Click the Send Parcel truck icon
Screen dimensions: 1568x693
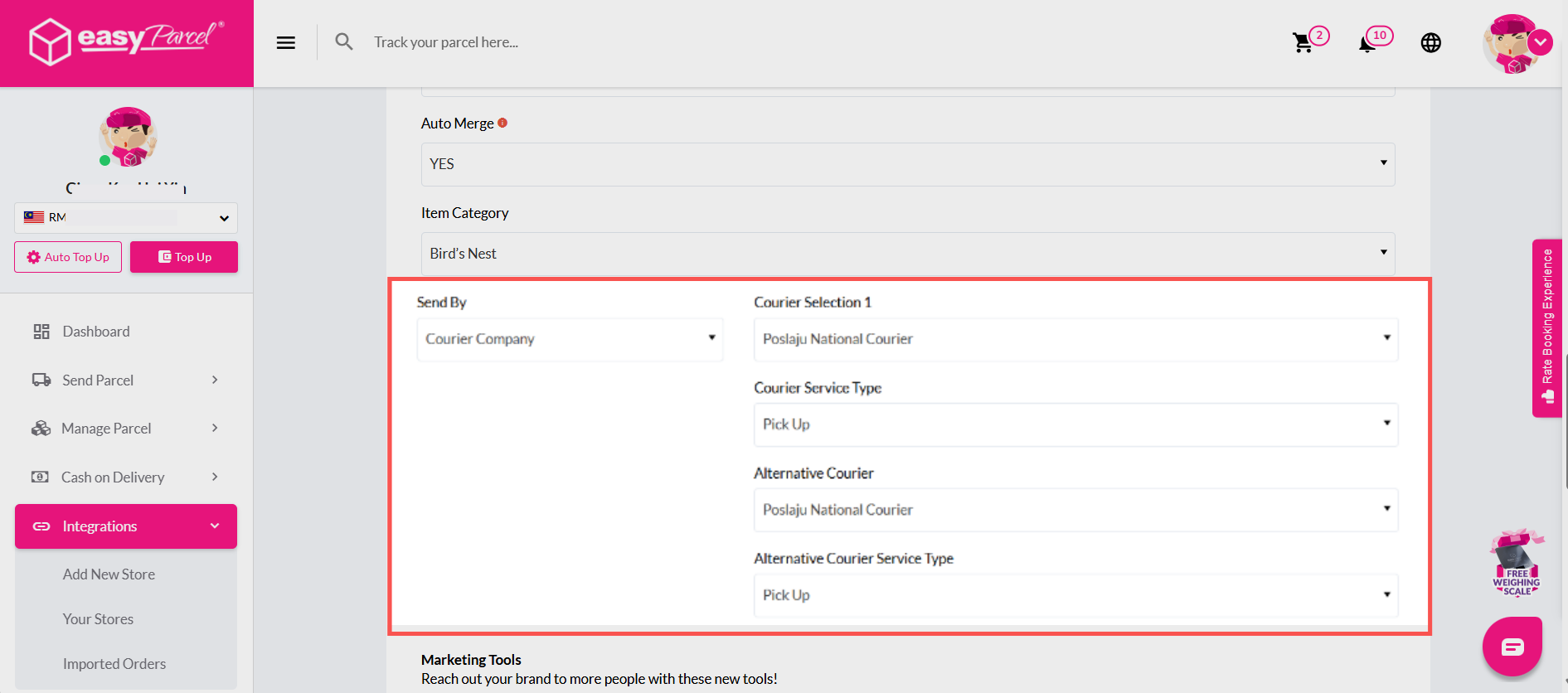click(41, 380)
